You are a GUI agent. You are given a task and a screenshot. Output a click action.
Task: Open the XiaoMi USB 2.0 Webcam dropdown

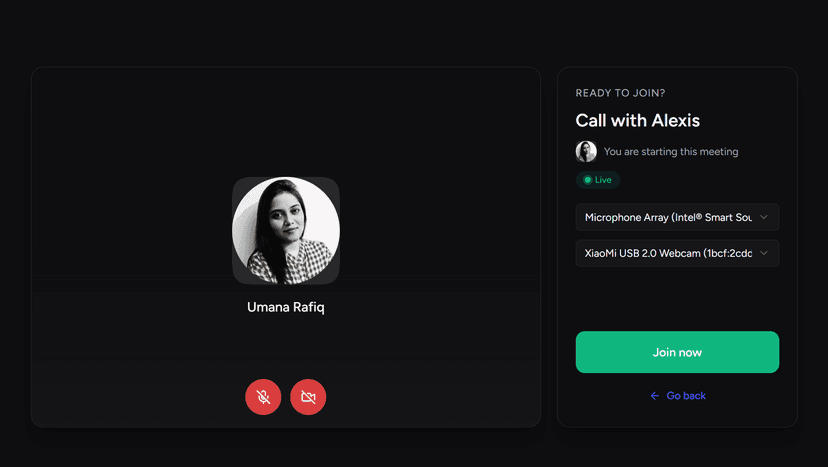point(677,253)
